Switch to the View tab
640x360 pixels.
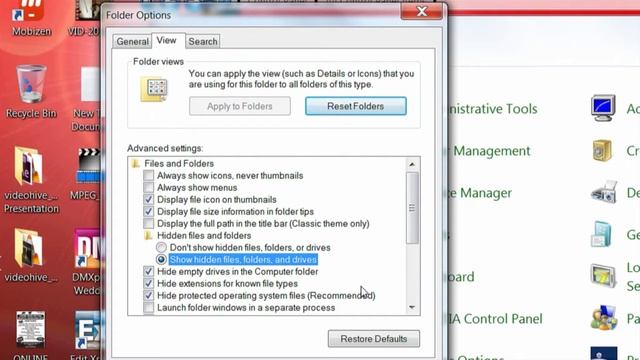167,40
